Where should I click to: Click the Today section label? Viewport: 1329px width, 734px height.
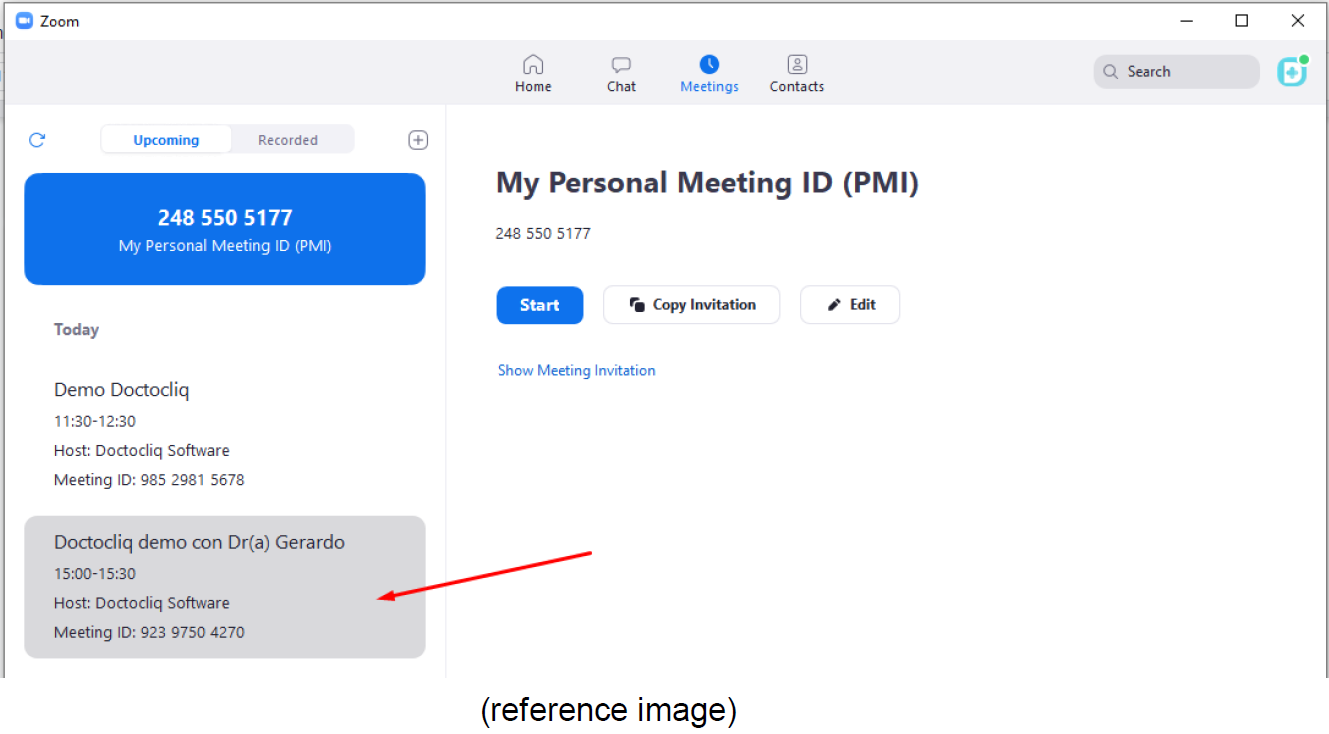tap(76, 329)
